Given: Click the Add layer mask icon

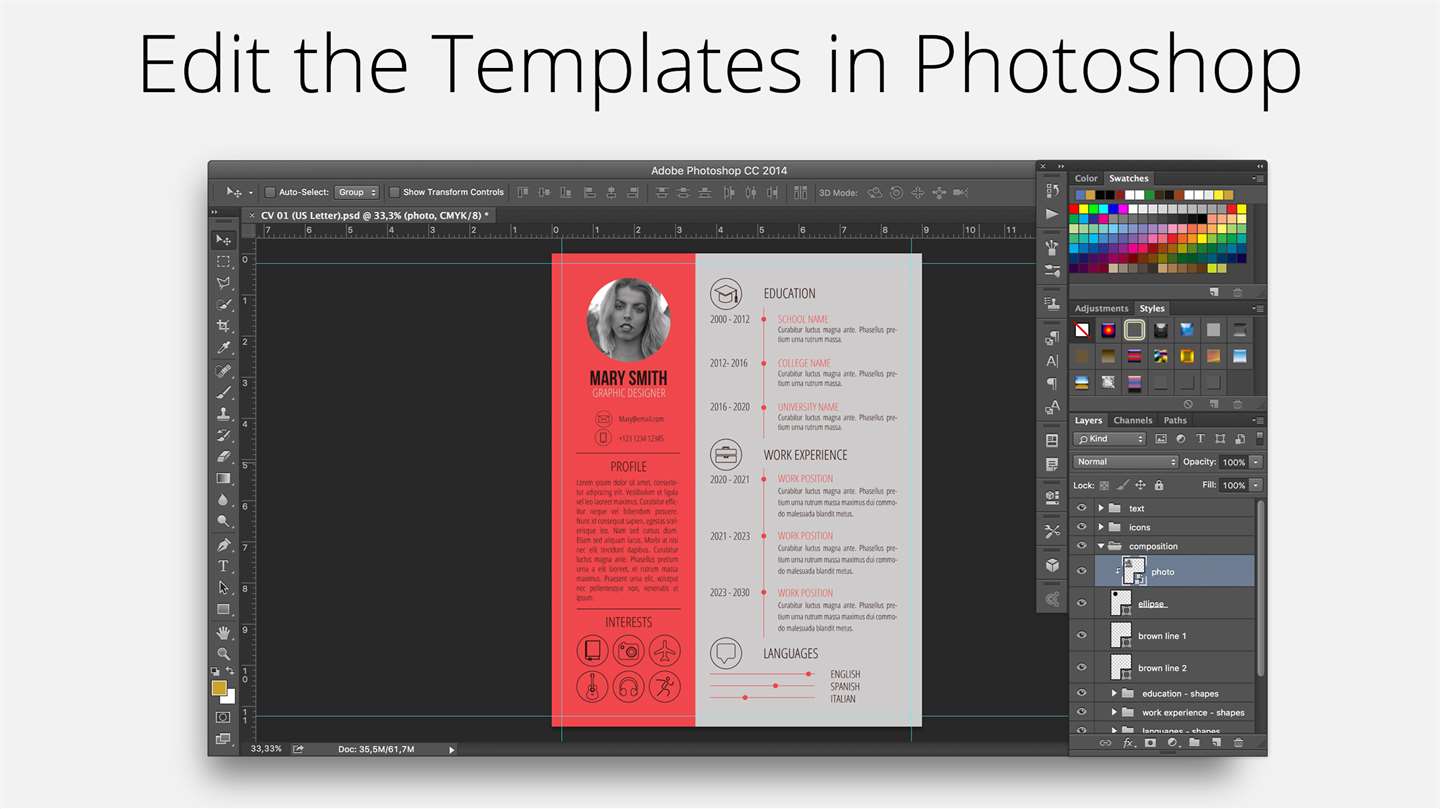Looking at the screenshot, I should coord(1150,743).
